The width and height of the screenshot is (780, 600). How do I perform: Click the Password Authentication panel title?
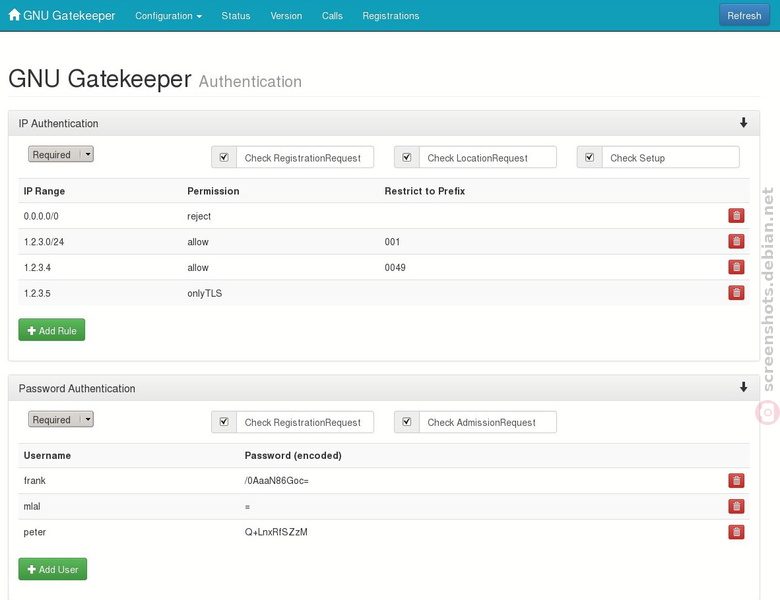click(x=77, y=388)
